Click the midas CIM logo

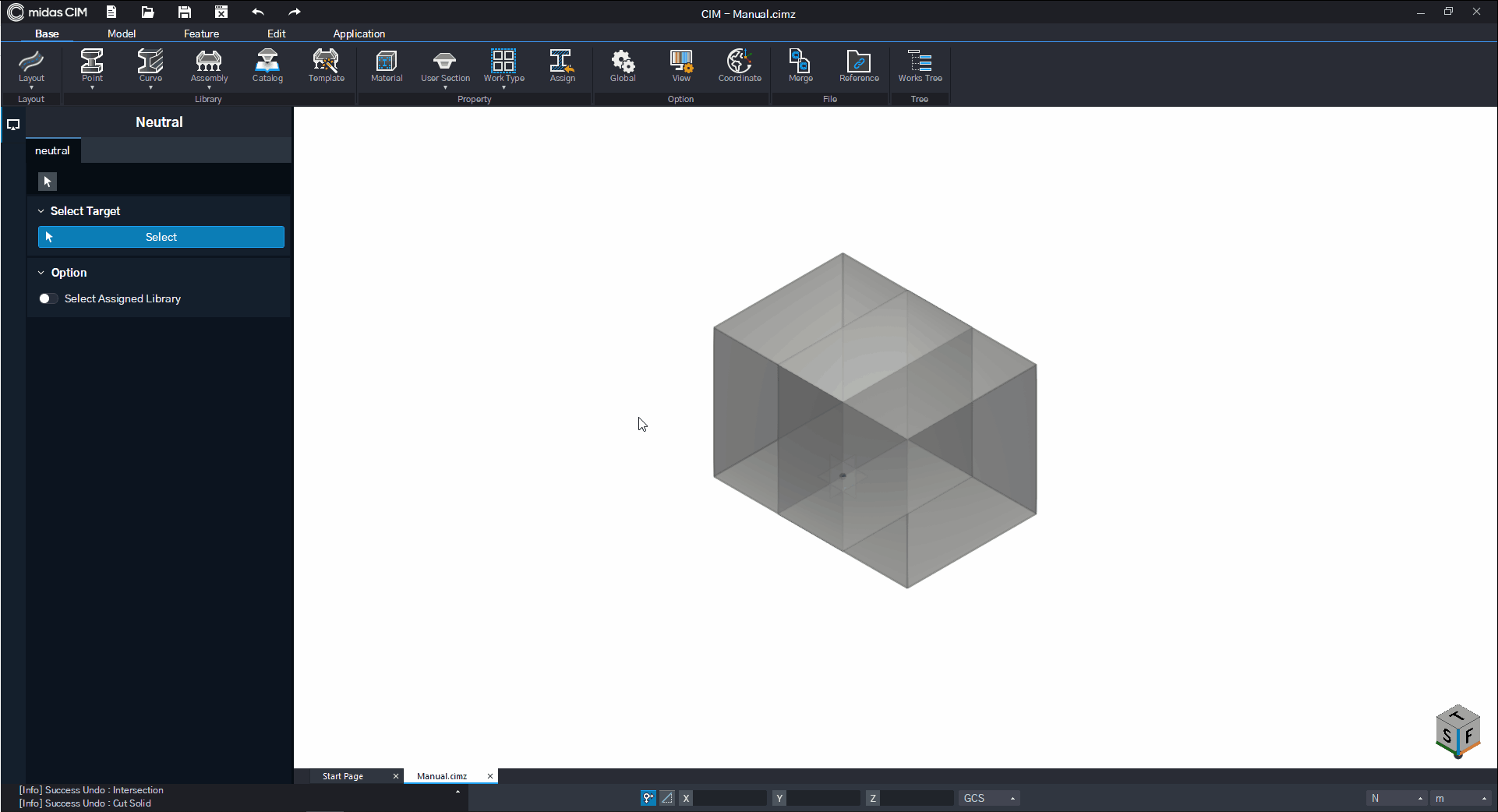pos(48,12)
